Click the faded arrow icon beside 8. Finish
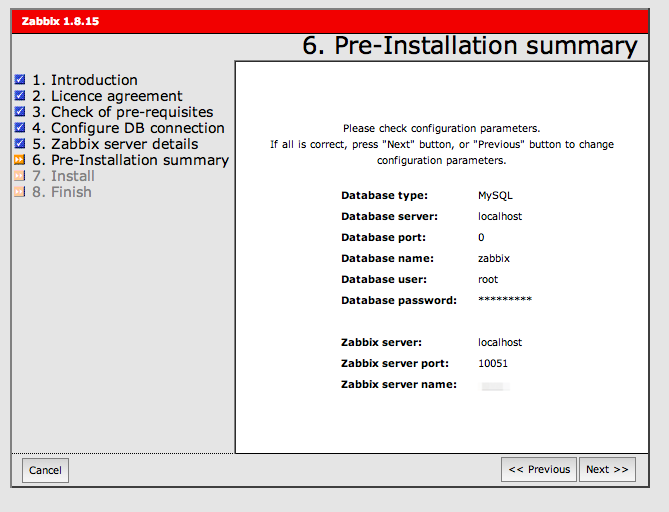669x512 pixels. point(20,192)
